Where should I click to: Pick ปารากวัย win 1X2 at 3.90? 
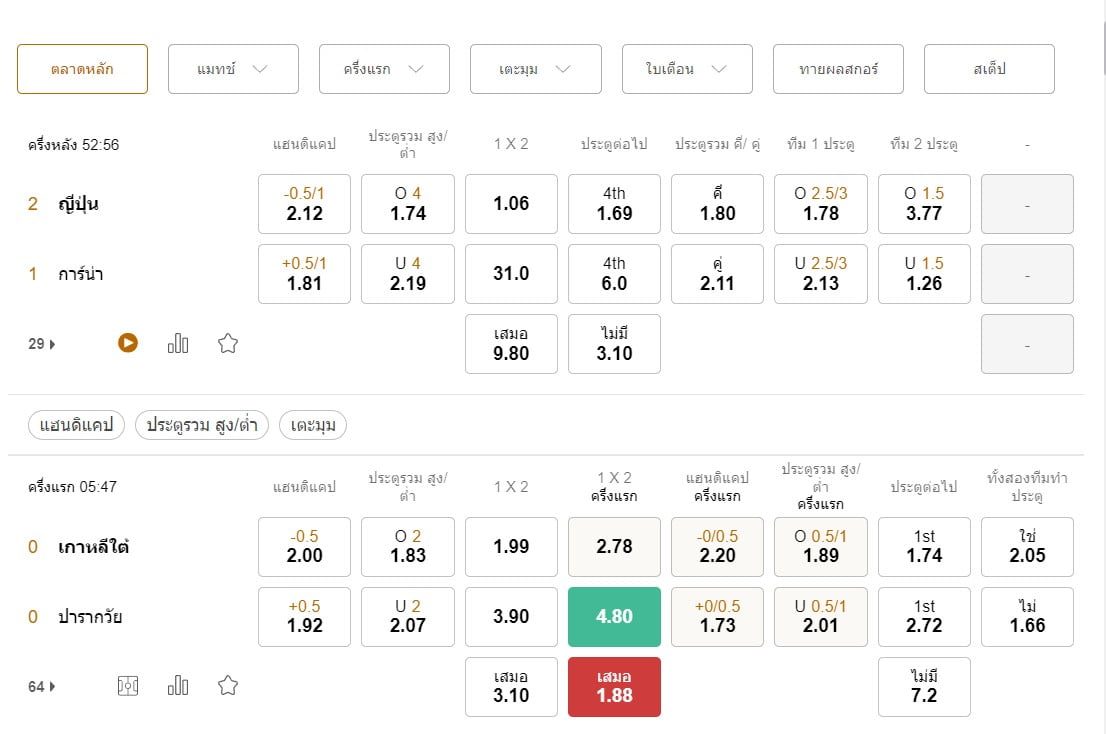511,617
